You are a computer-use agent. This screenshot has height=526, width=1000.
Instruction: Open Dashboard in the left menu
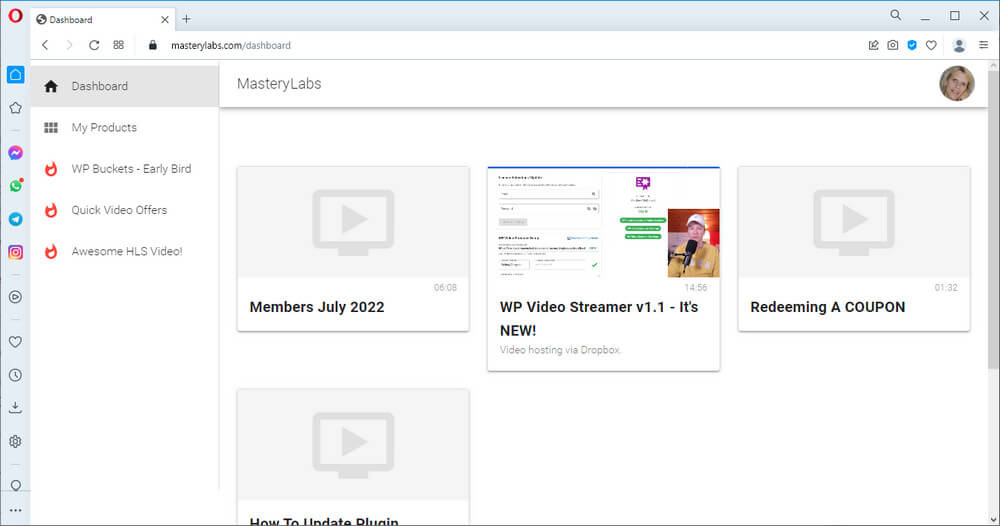(x=125, y=86)
